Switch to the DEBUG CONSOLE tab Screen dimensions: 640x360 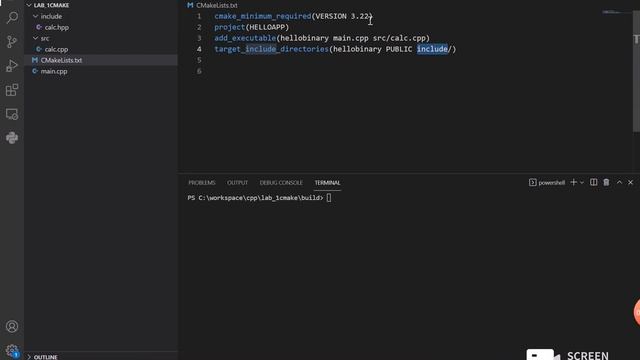[281, 182]
